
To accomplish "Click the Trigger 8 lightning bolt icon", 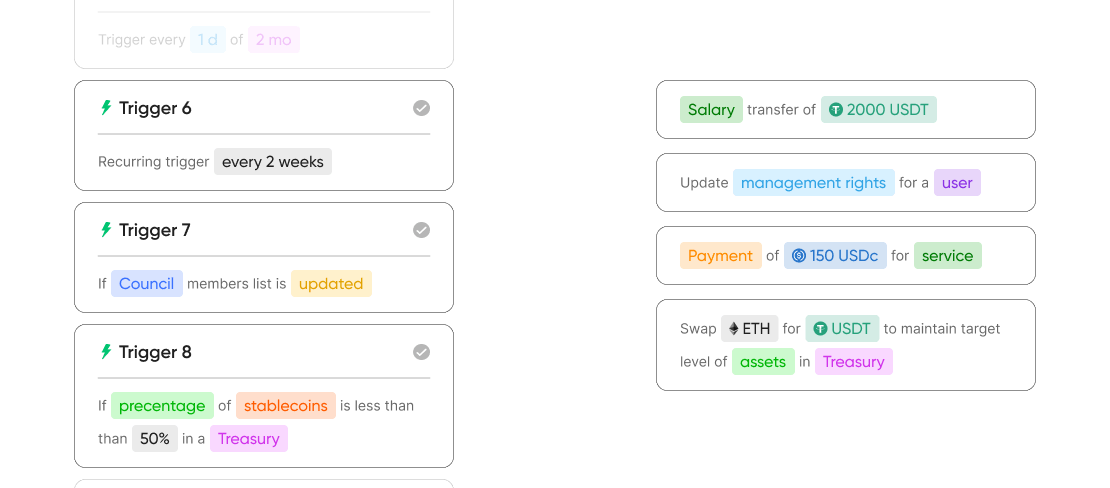I will pyautogui.click(x=106, y=352).
